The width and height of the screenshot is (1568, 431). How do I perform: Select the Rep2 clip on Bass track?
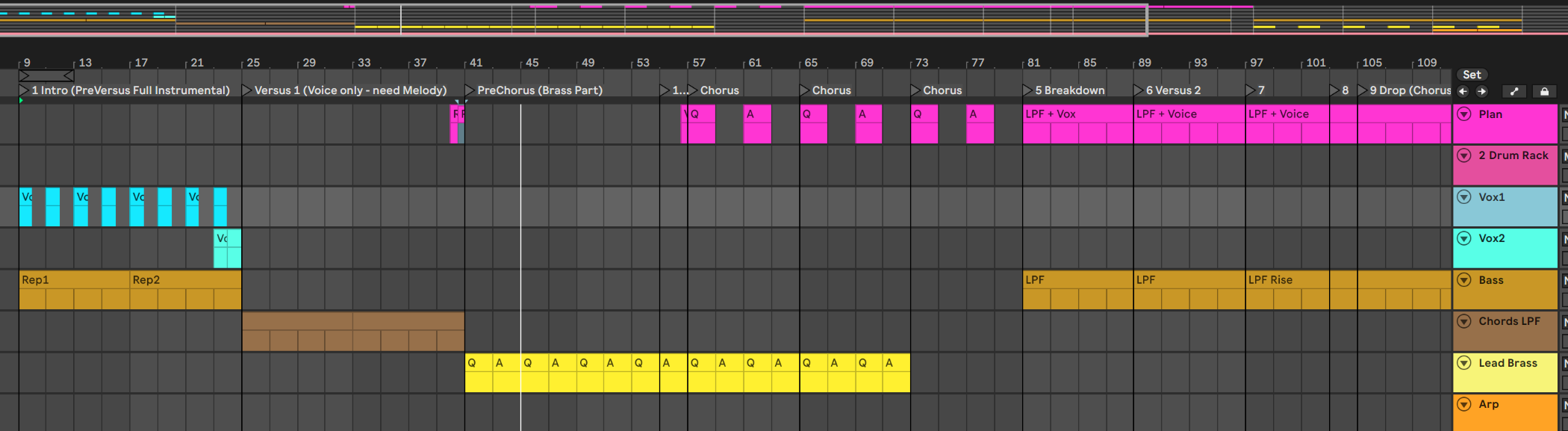click(184, 280)
